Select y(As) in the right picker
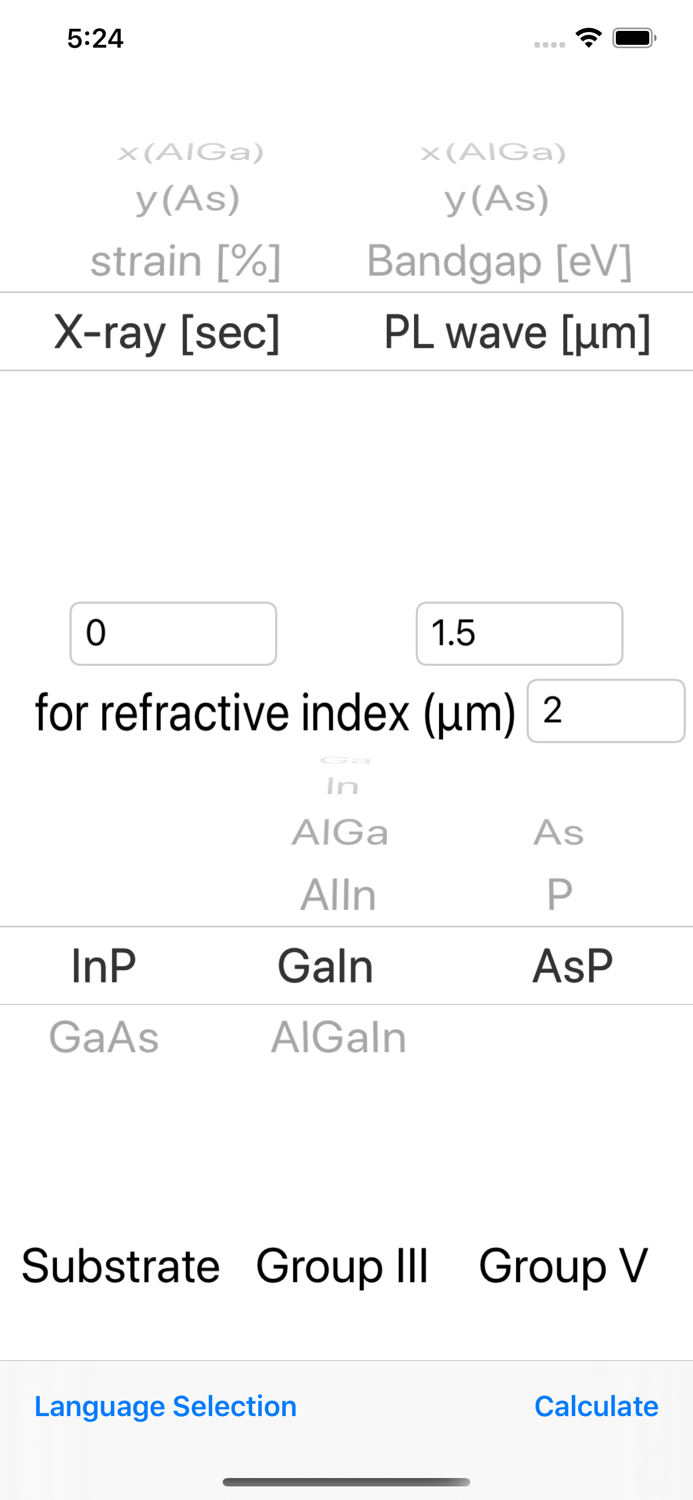Screen dimensions: 693x1500 coord(497,200)
